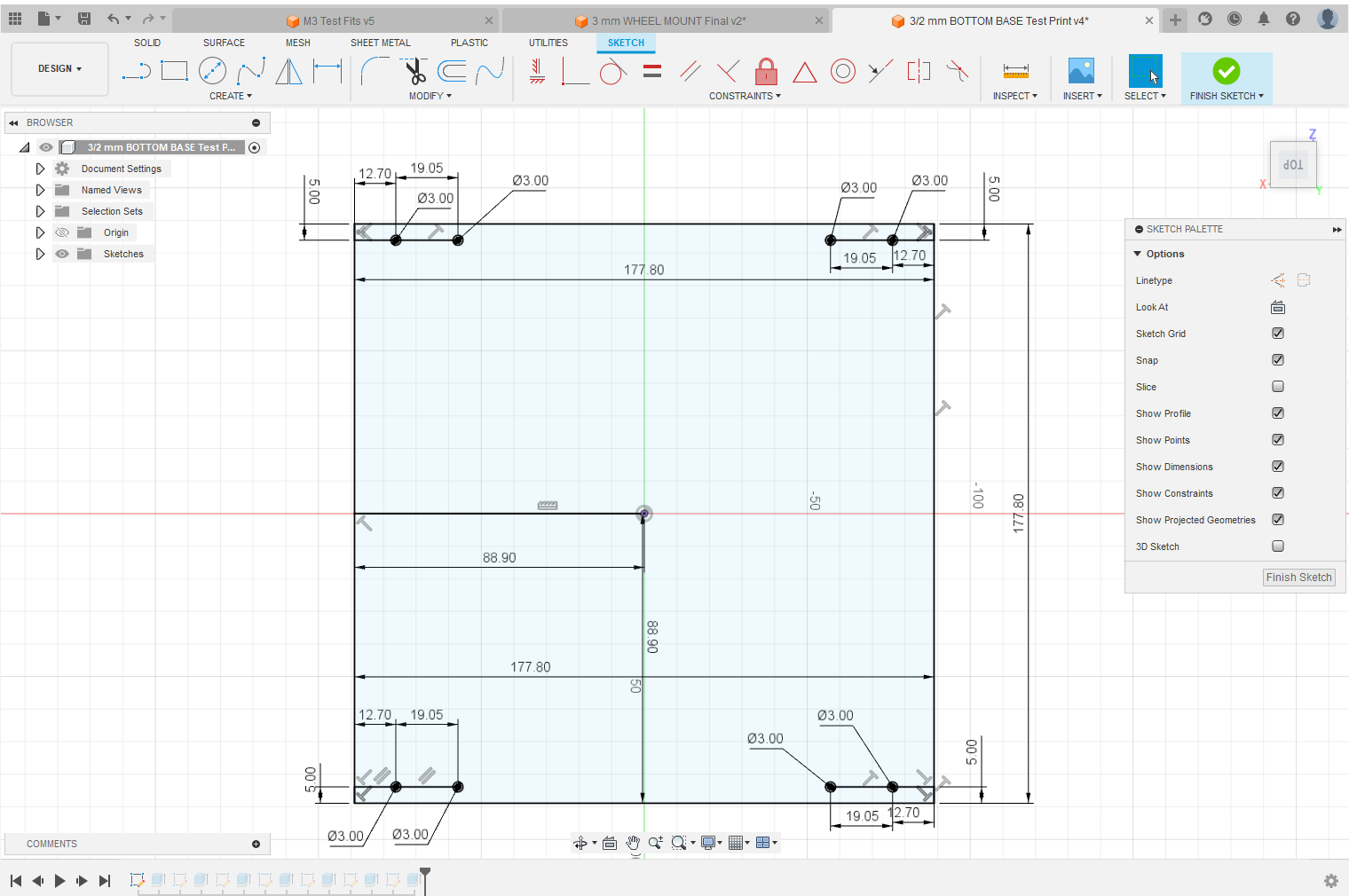Toggle Show Constraints checkbox
The width and height of the screenshot is (1349, 896).
1278,493
